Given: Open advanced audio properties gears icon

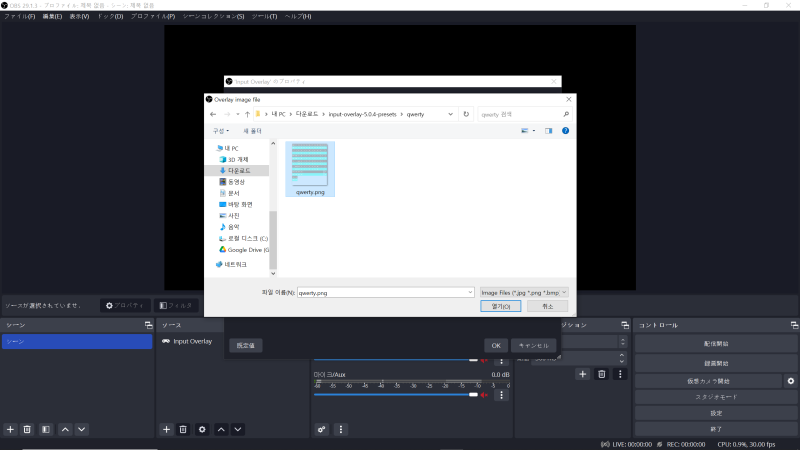Looking at the screenshot, I should pyautogui.click(x=322, y=429).
